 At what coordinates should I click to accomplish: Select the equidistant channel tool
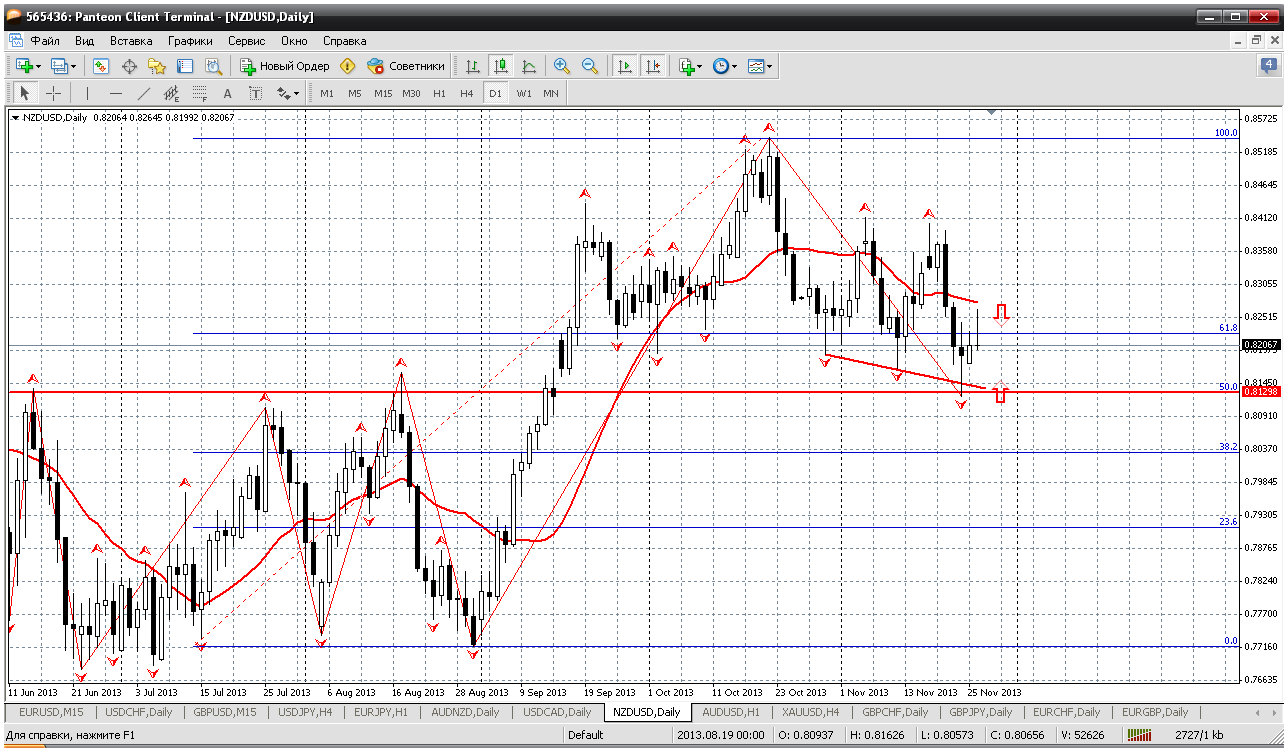[x=171, y=93]
